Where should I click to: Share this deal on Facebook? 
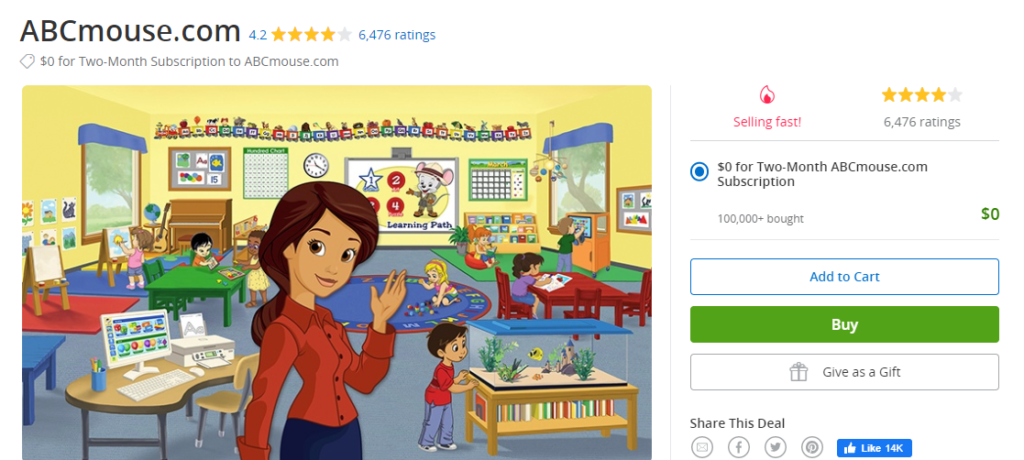pos(738,447)
